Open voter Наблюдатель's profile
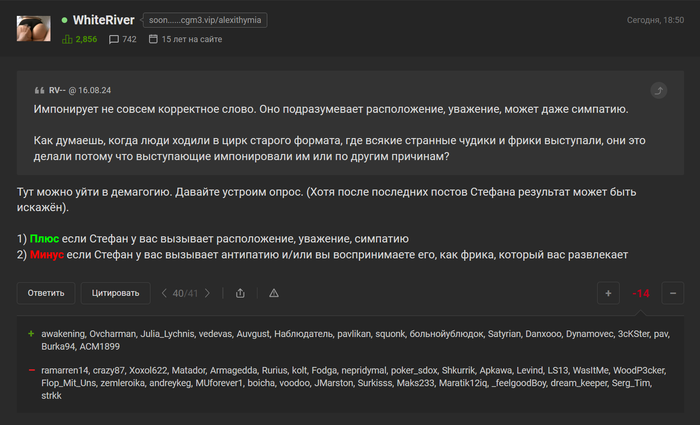The image size is (700, 425). pos(304,334)
